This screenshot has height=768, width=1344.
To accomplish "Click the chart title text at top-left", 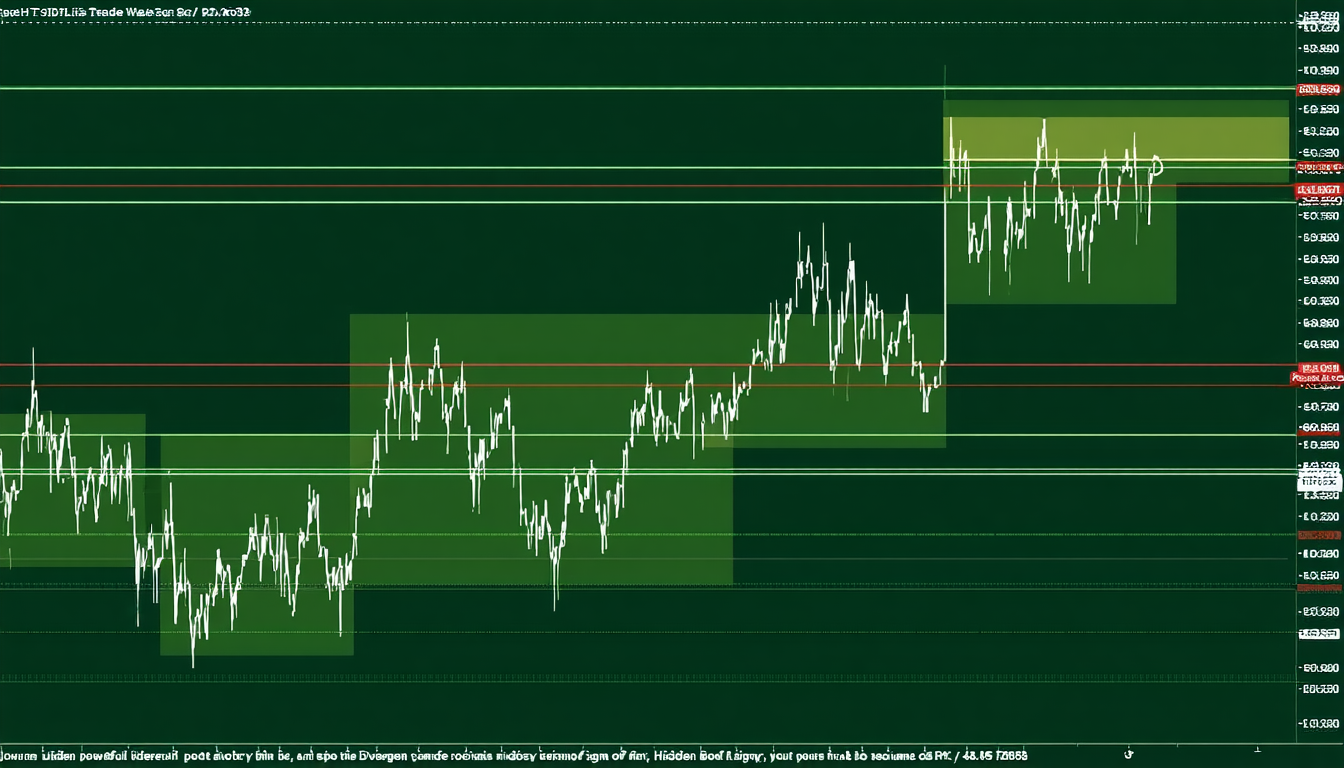I will point(125,12).
